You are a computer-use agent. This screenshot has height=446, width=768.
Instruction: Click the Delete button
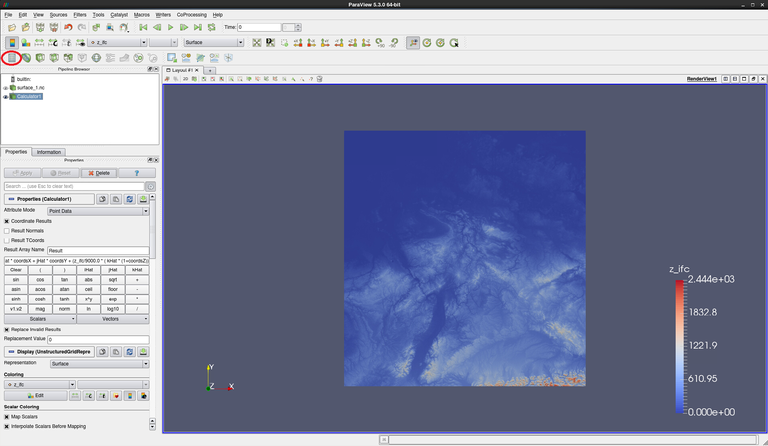[99, 173]
